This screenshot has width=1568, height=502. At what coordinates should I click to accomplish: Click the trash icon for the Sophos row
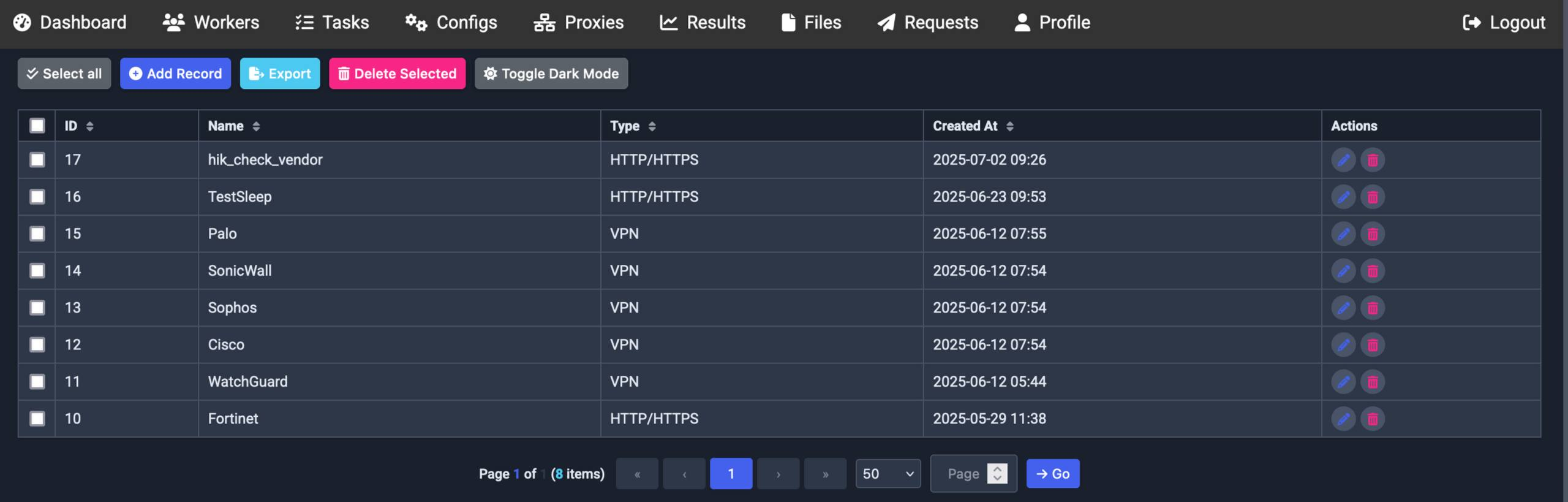tap(1373, 308)
